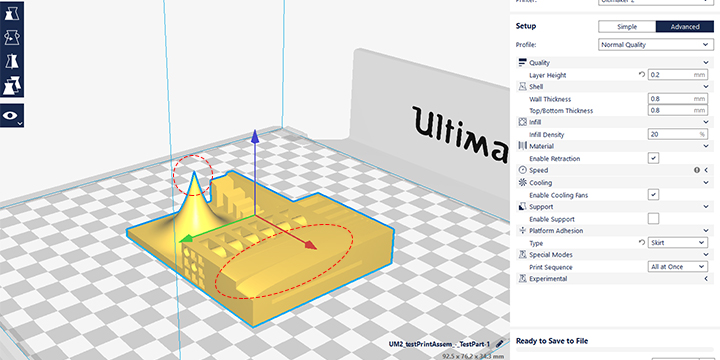
Task: Click the 'Top/Bottom Thickness' label
Action: (x=561, y=111)
